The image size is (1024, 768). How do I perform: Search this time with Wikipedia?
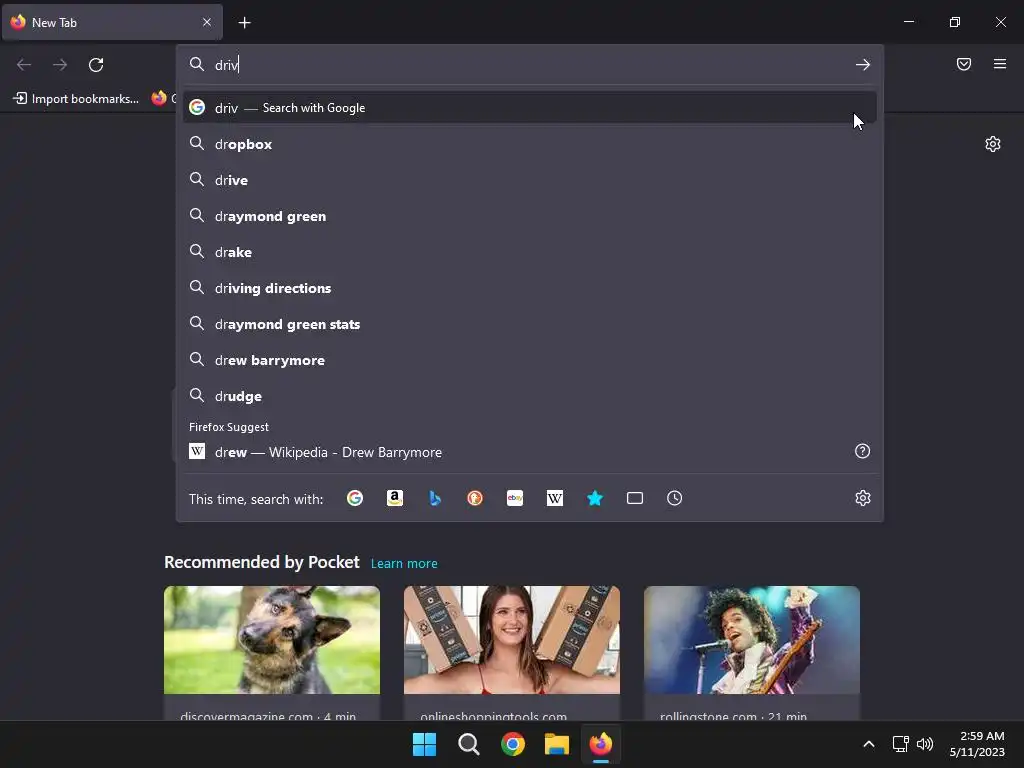click(x=554, y=498)
